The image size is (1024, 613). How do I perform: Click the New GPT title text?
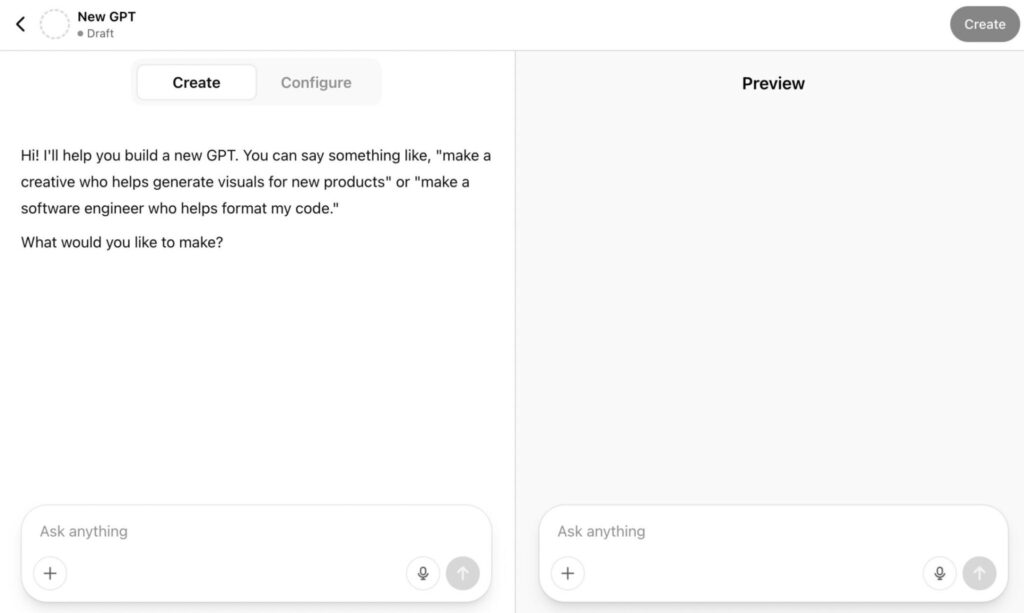[106, 16]
